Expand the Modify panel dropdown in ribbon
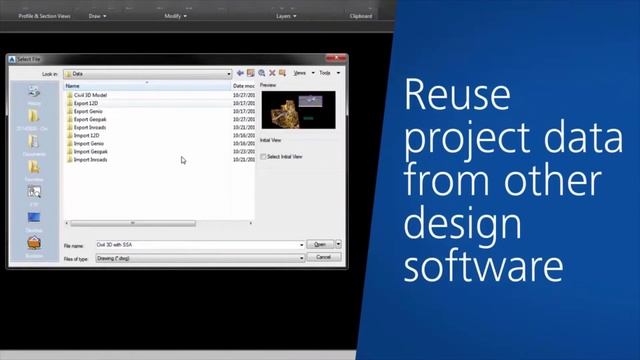The image size is (640, 360). 176,16
